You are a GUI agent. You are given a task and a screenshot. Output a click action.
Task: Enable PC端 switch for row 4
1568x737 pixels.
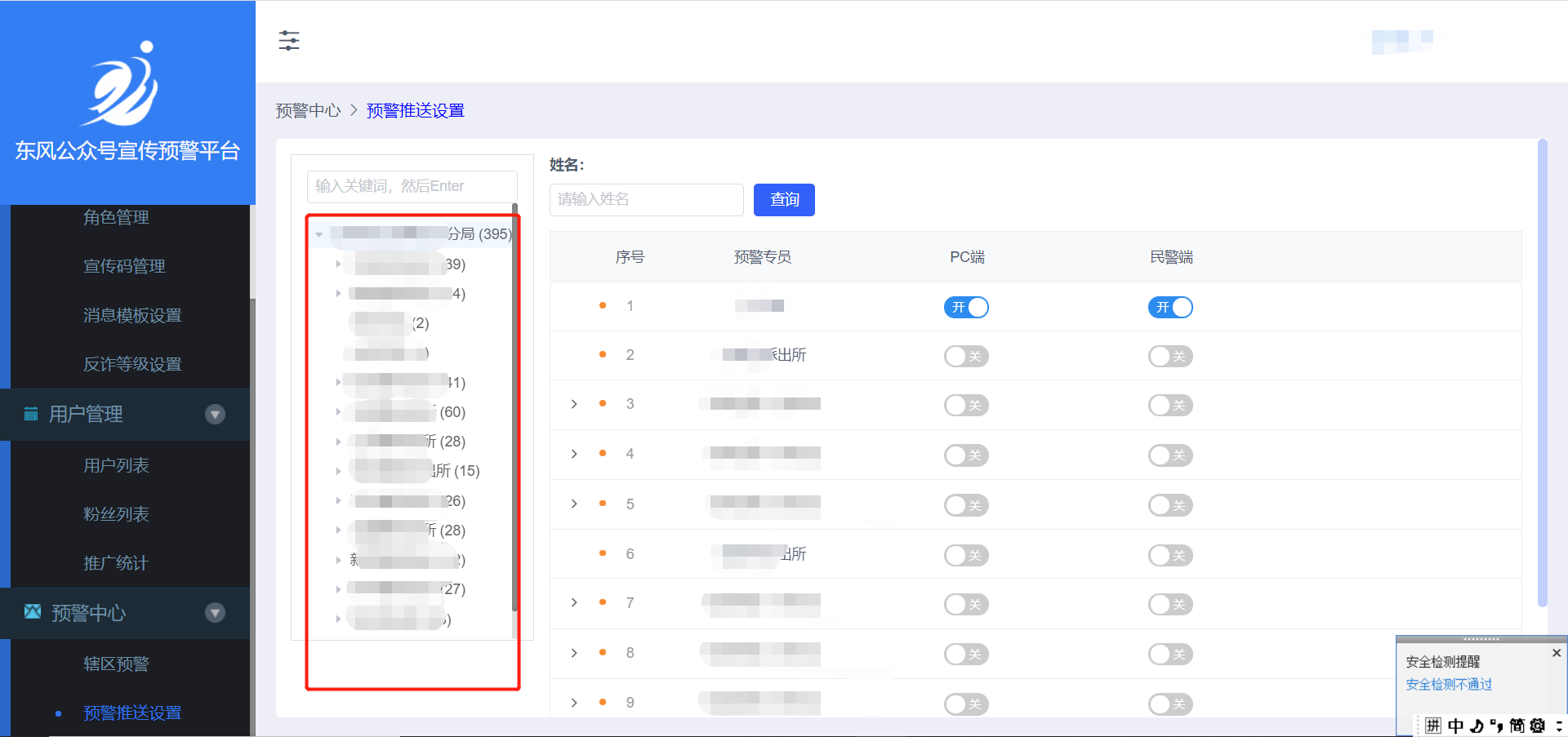966,455
